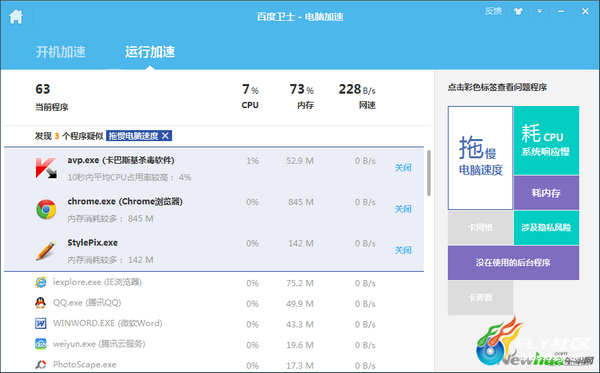Screen dimensions: 600x373
Task: Click chrome.exe's 845 M memory value
Action: click(x=301, y=202)
